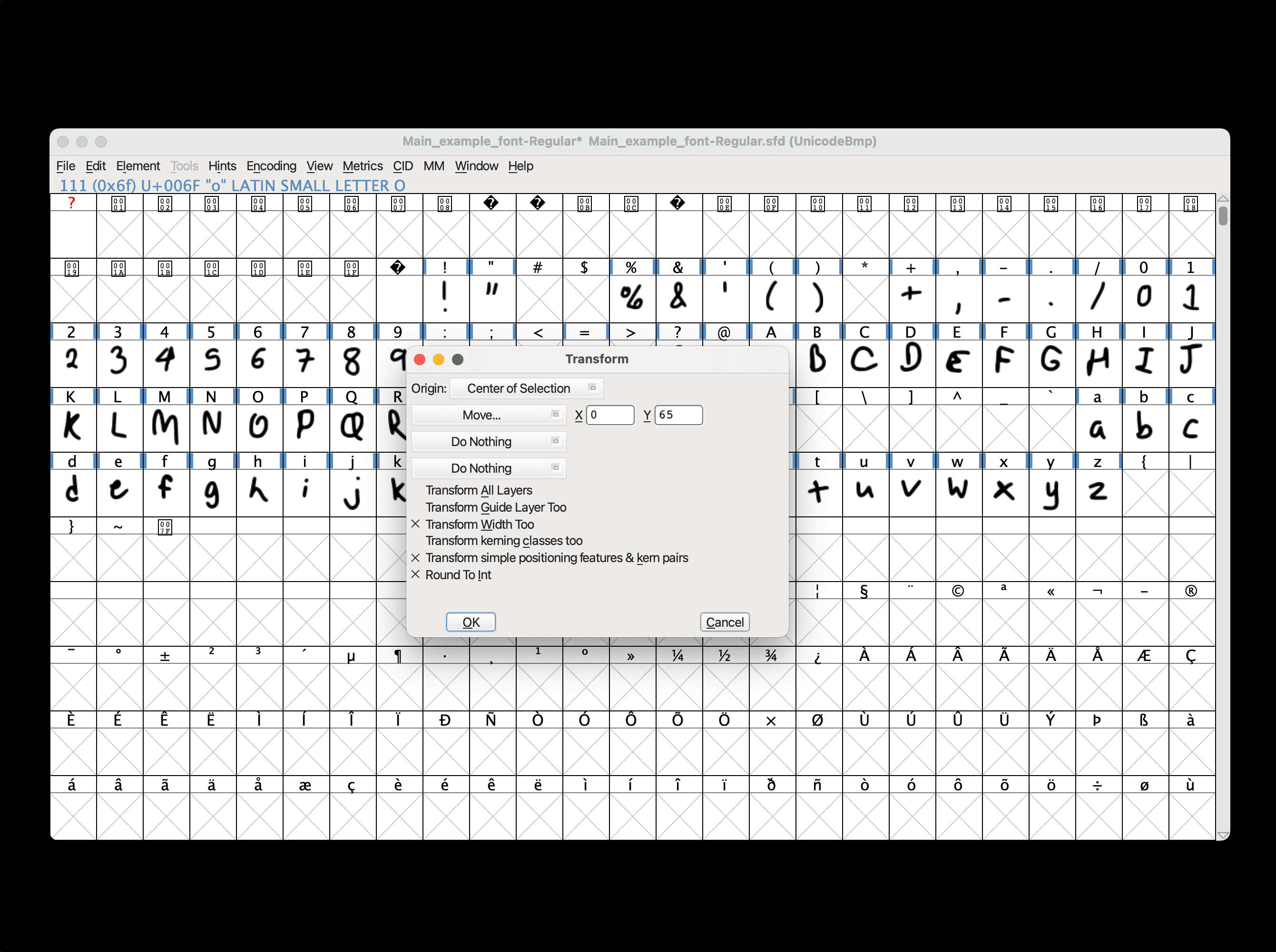This screenshot has height=952, width=1276.
Task: Click the scrollbar up arrow
Action: 1223,199
